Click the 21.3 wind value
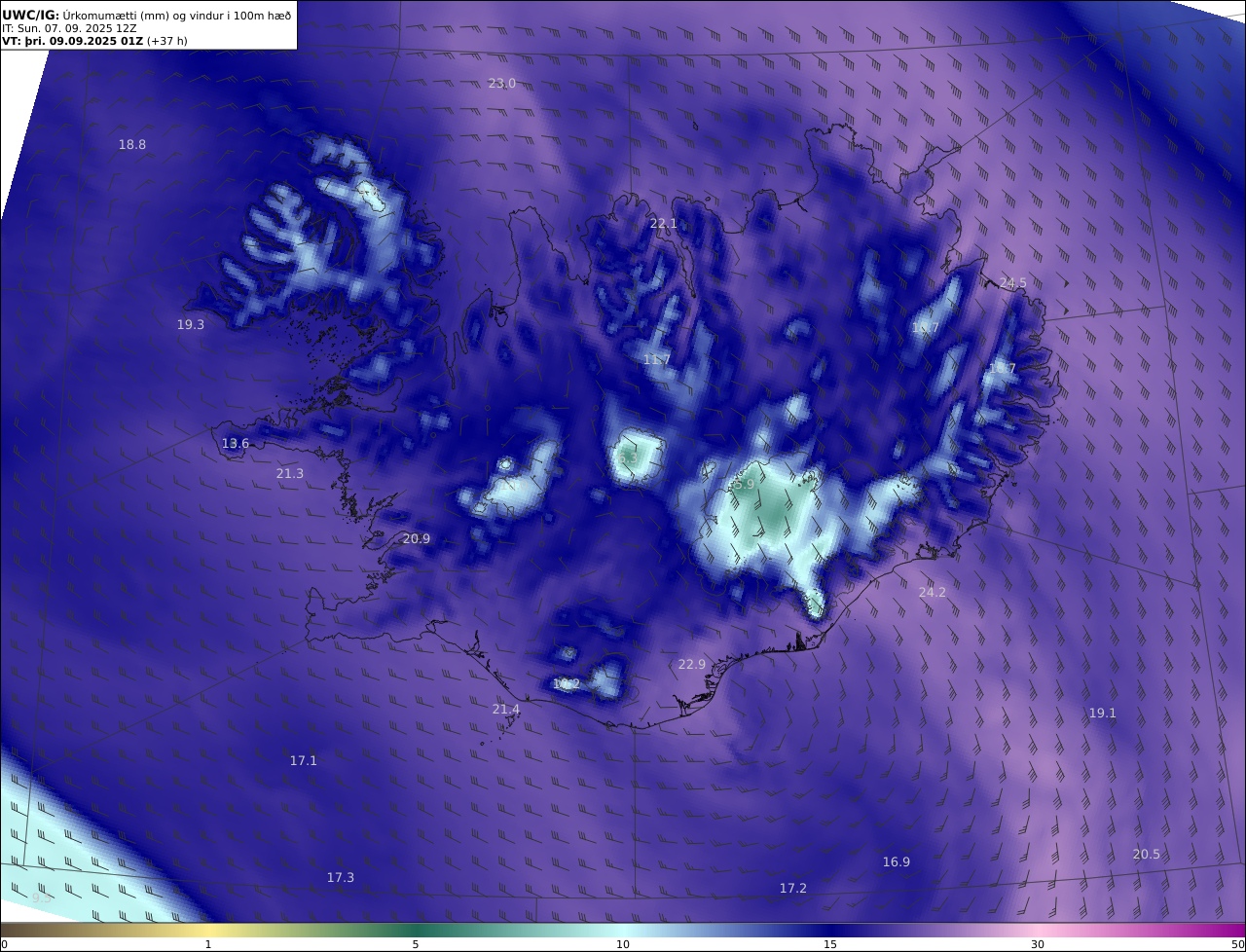The height and width of the screenshot is (952, 1246). click(290, 474)
